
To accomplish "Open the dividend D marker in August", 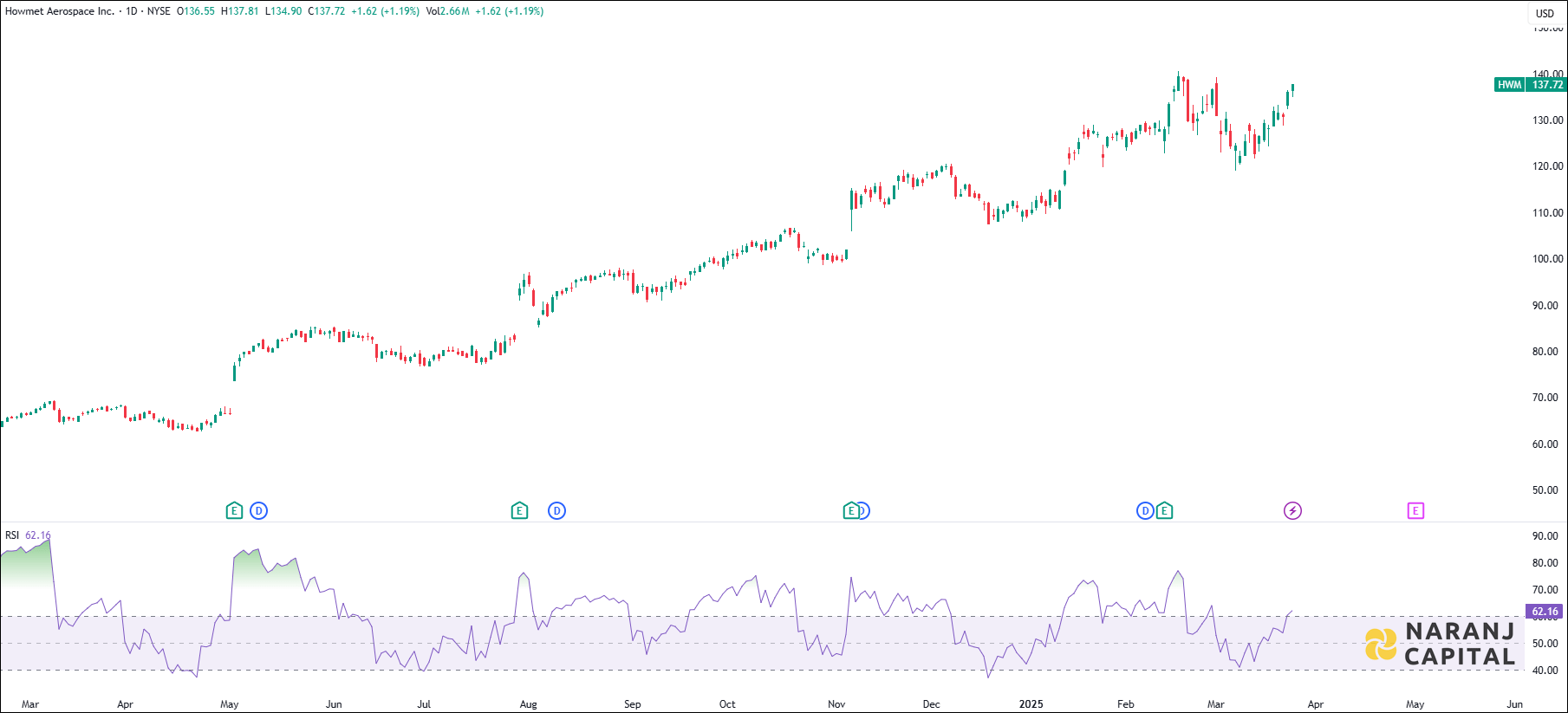I will (556, 510).
